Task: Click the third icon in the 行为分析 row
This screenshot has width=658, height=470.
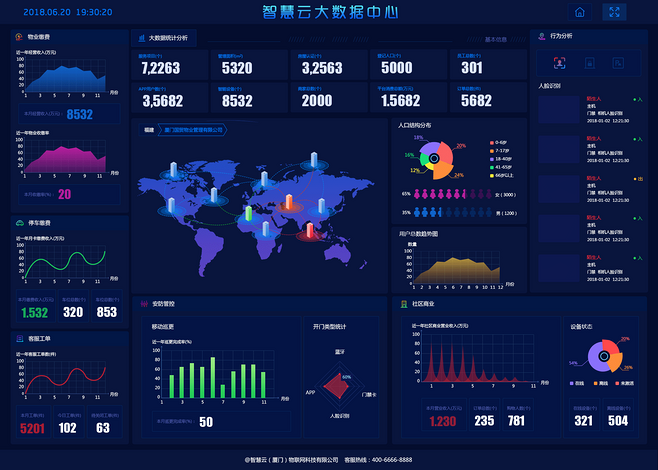Action: (x=619, y=62)
